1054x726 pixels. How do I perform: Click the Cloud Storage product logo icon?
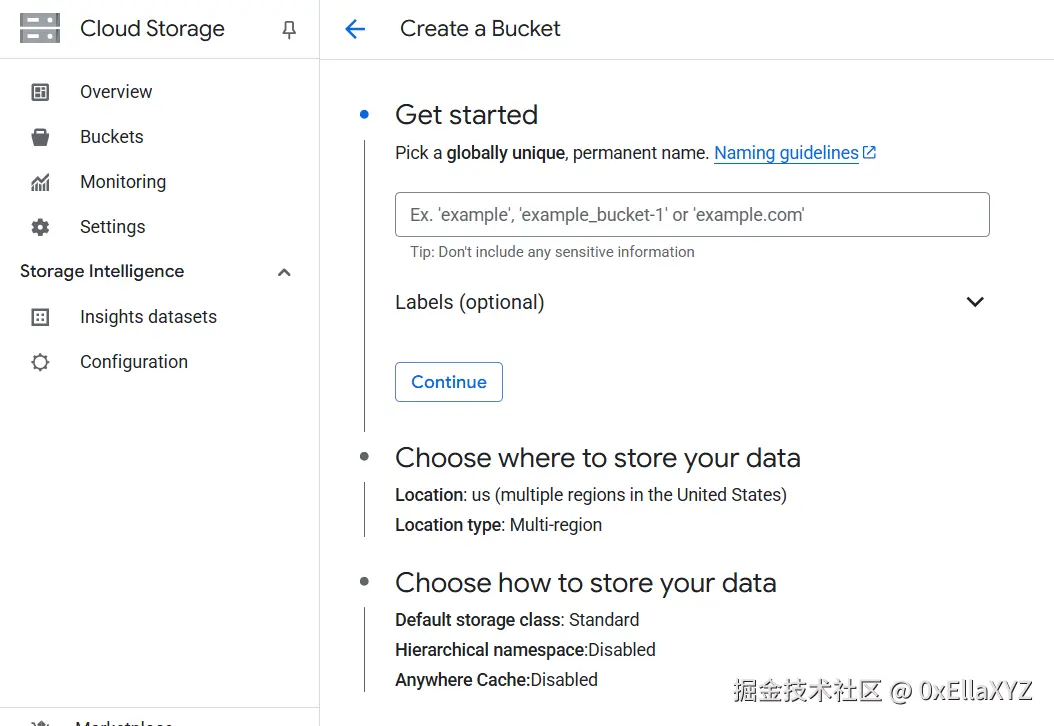40,29
